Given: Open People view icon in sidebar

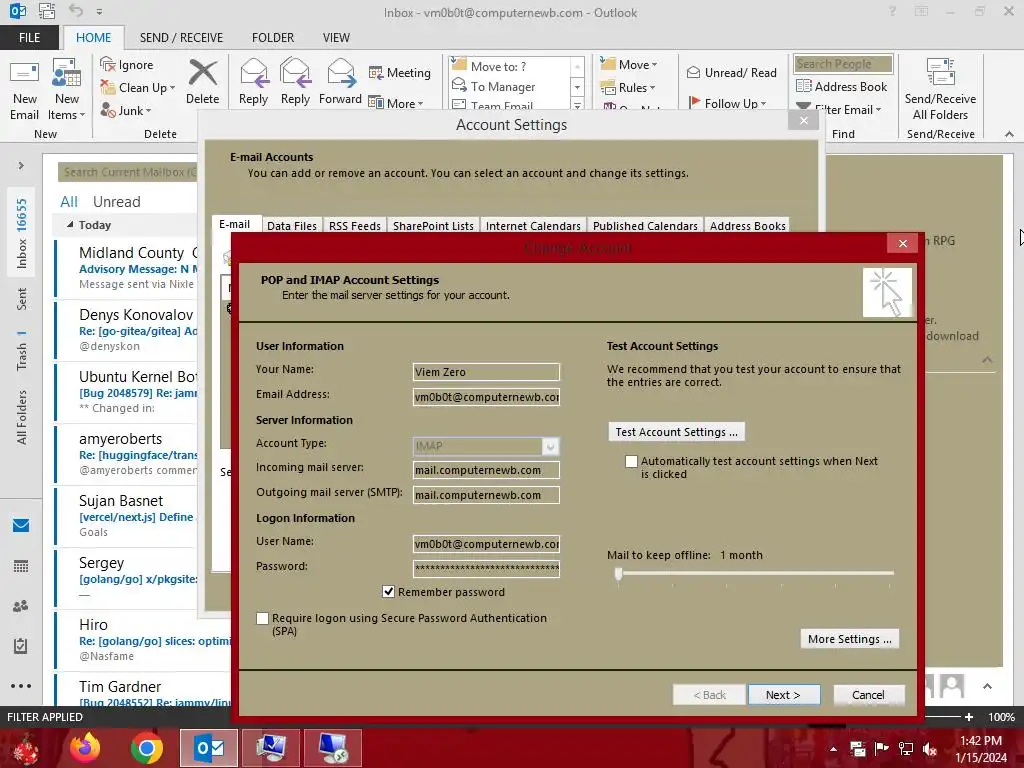Looking at the screenshot, I should 21,606.
